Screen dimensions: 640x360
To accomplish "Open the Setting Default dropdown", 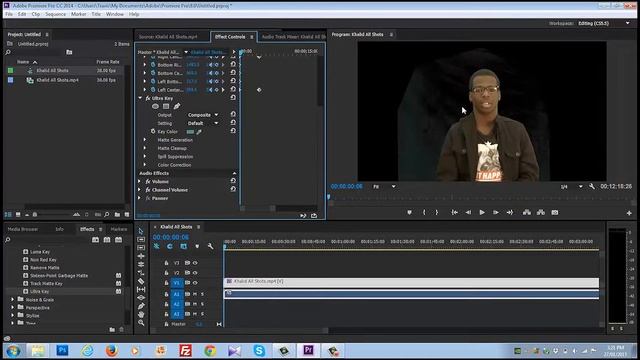I will point(203,123).
